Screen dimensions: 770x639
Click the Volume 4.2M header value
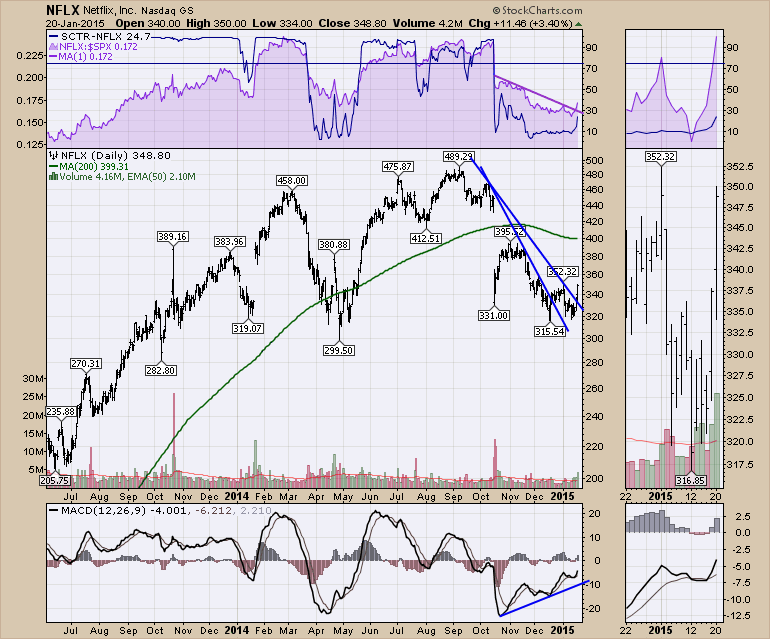tap(427, 23)
